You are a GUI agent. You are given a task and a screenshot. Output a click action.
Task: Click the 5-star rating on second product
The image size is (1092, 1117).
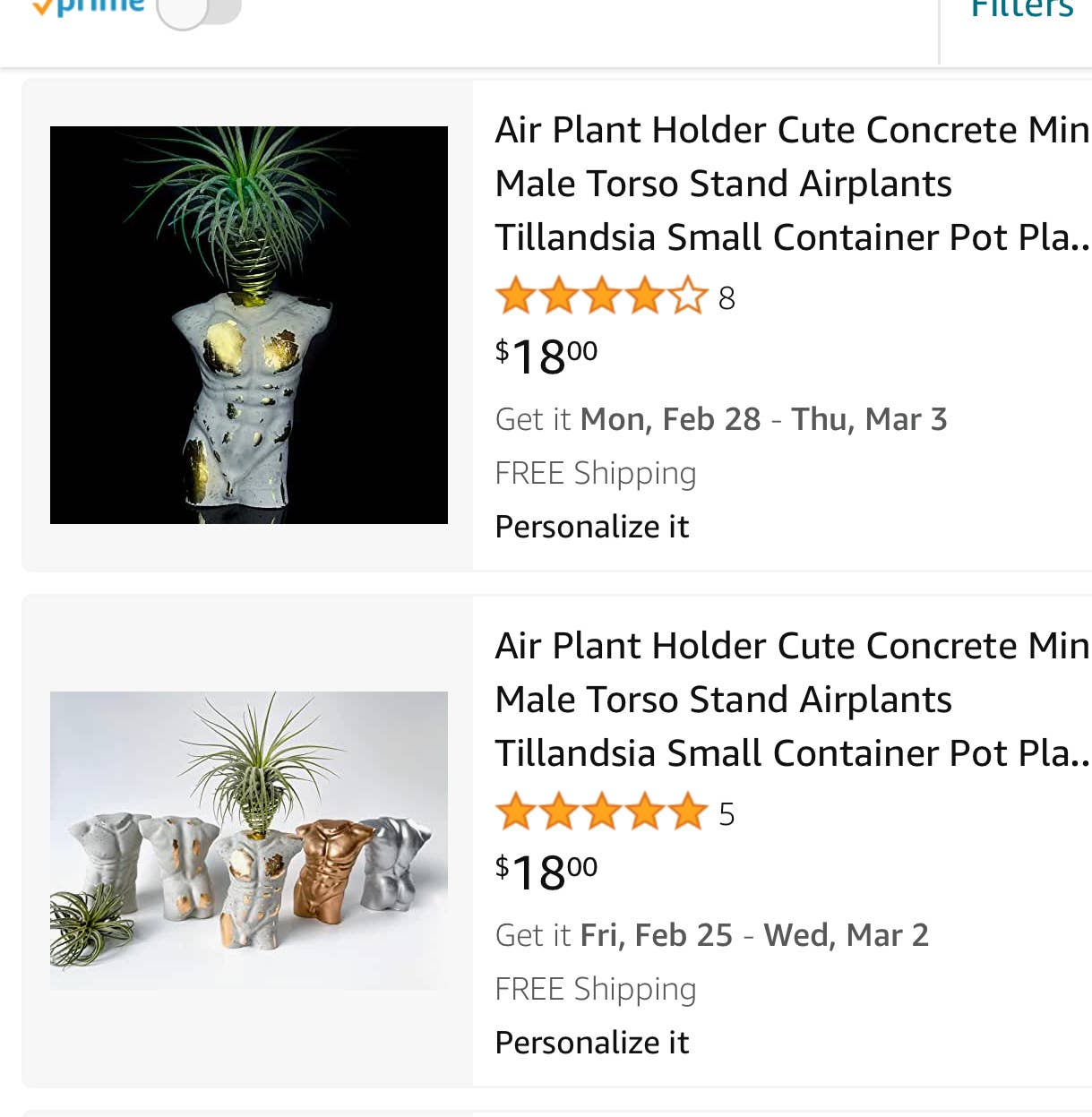click(x=600, y=812)
